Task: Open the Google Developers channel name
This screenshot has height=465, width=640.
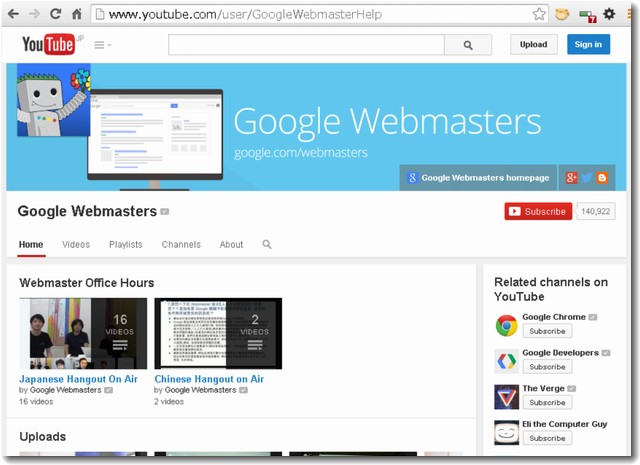Action: (x=560, y=352)
